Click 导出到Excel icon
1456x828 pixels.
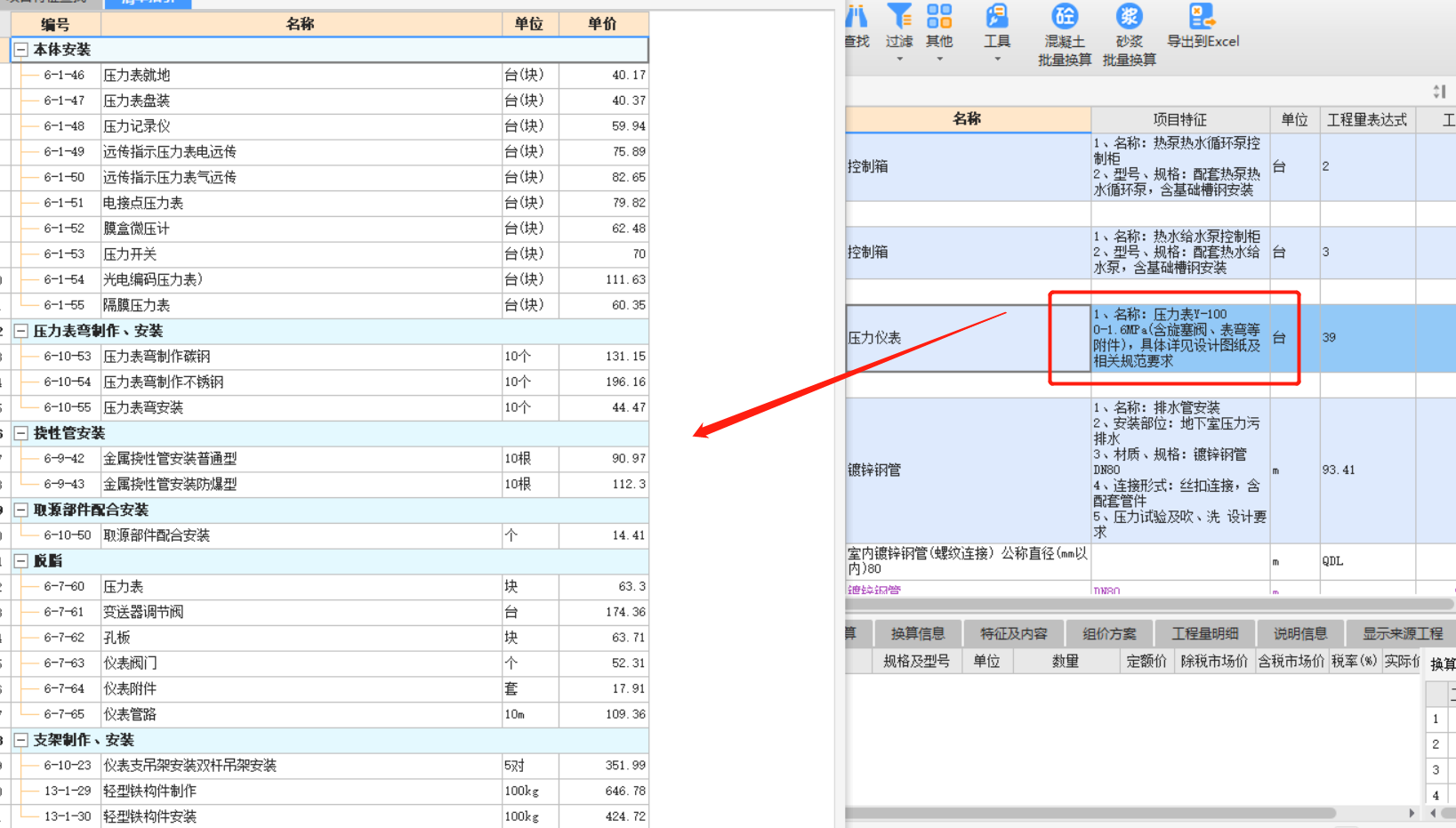point(1203,26)
